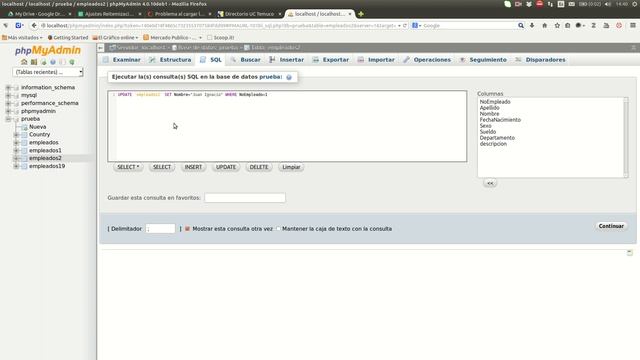Check 'Mostrar esta consulta otra vez' checkbox

187,229
